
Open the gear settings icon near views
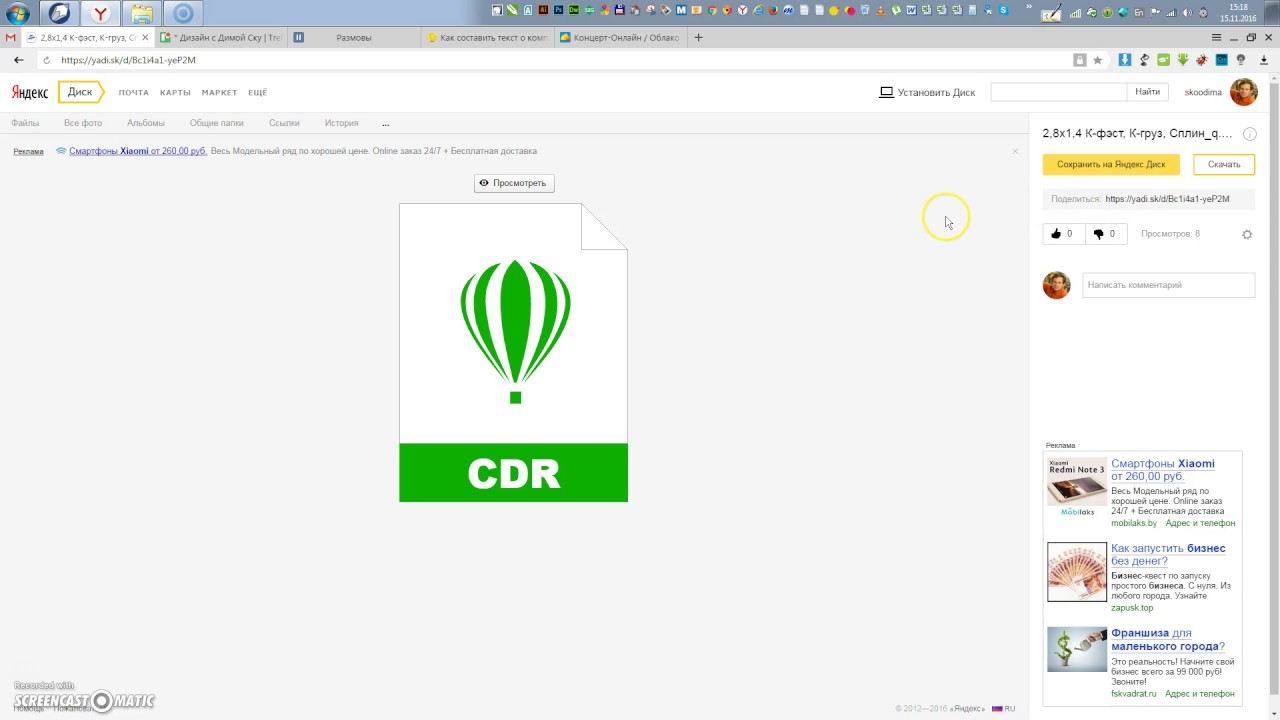[x=1247, y=234]
